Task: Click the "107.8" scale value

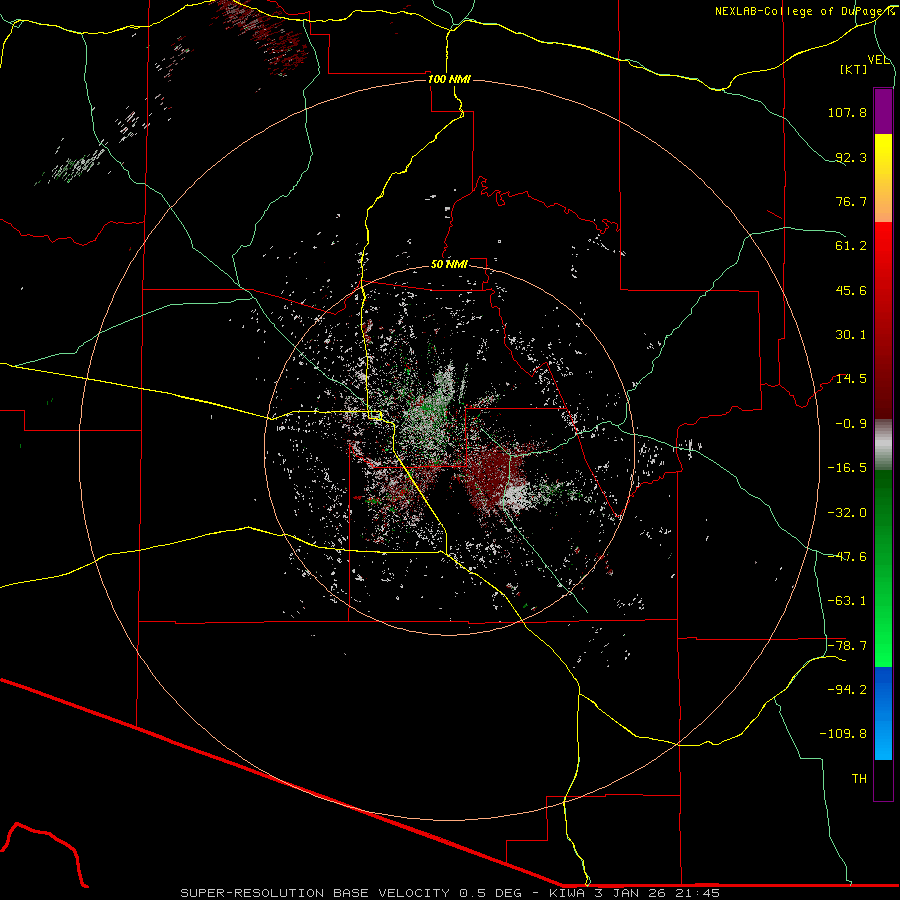Action: pos(847,112)
